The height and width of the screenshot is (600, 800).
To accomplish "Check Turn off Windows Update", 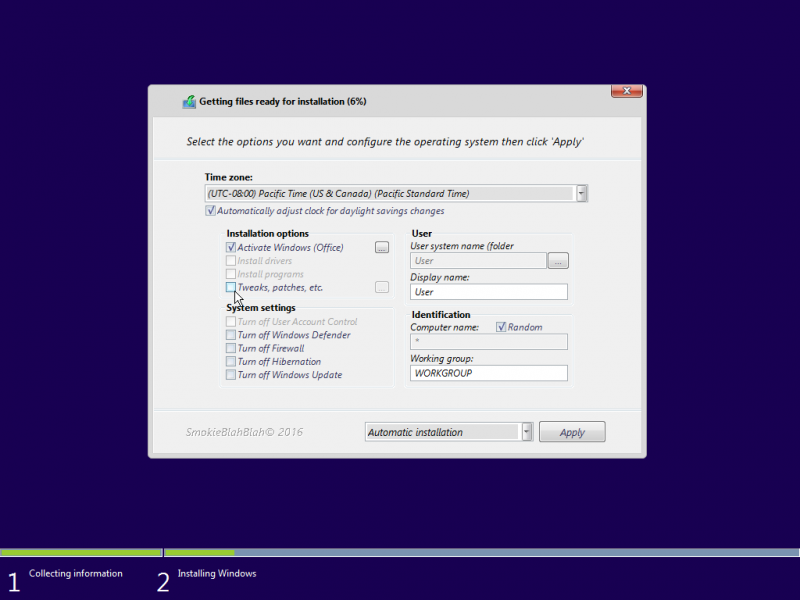I will click(231, 374).
